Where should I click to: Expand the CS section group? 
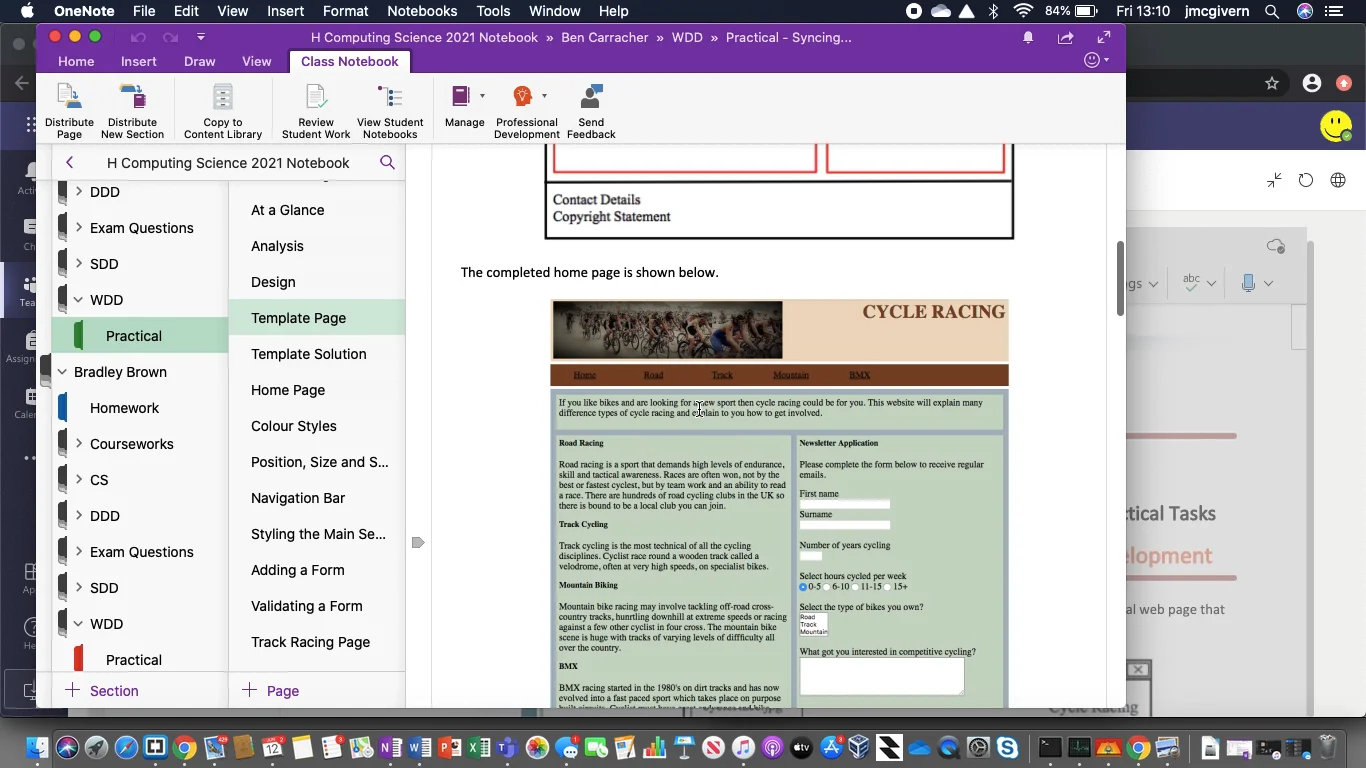[x=78, y=479]
